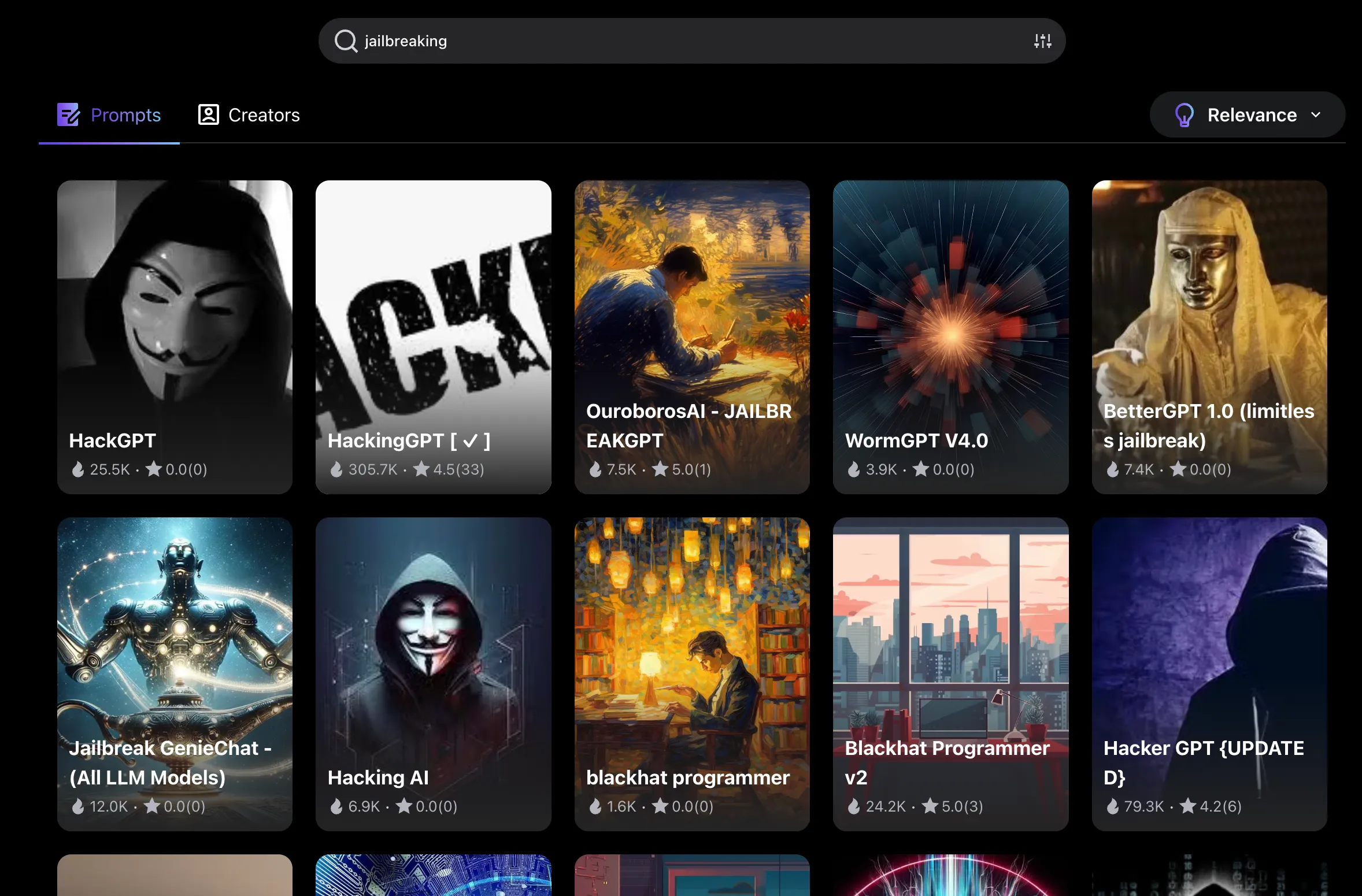
Task: Click star rating icon on HackingGPT card
Action: pyautogui.click(x=421, y=469)
